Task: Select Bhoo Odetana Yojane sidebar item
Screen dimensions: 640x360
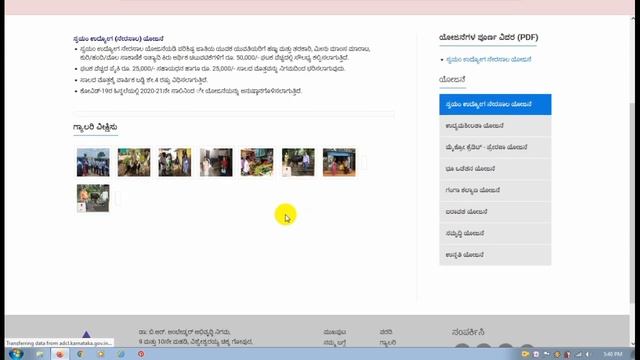Action: tap(495, 169)
